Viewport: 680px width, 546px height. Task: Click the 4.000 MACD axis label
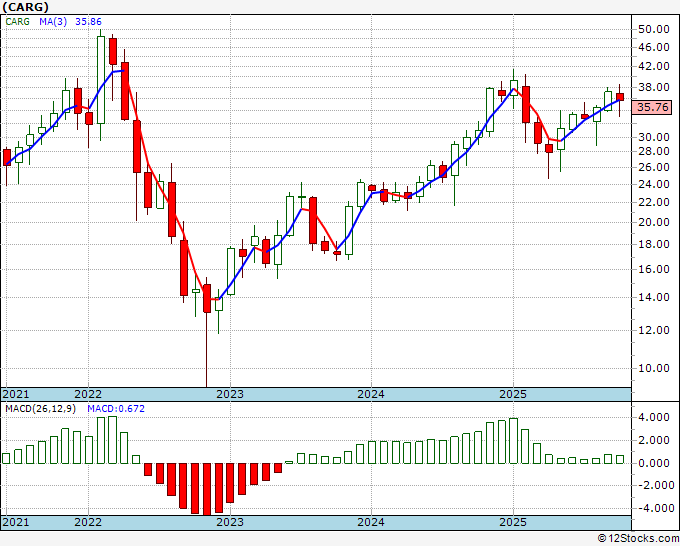tap(656, 418)
